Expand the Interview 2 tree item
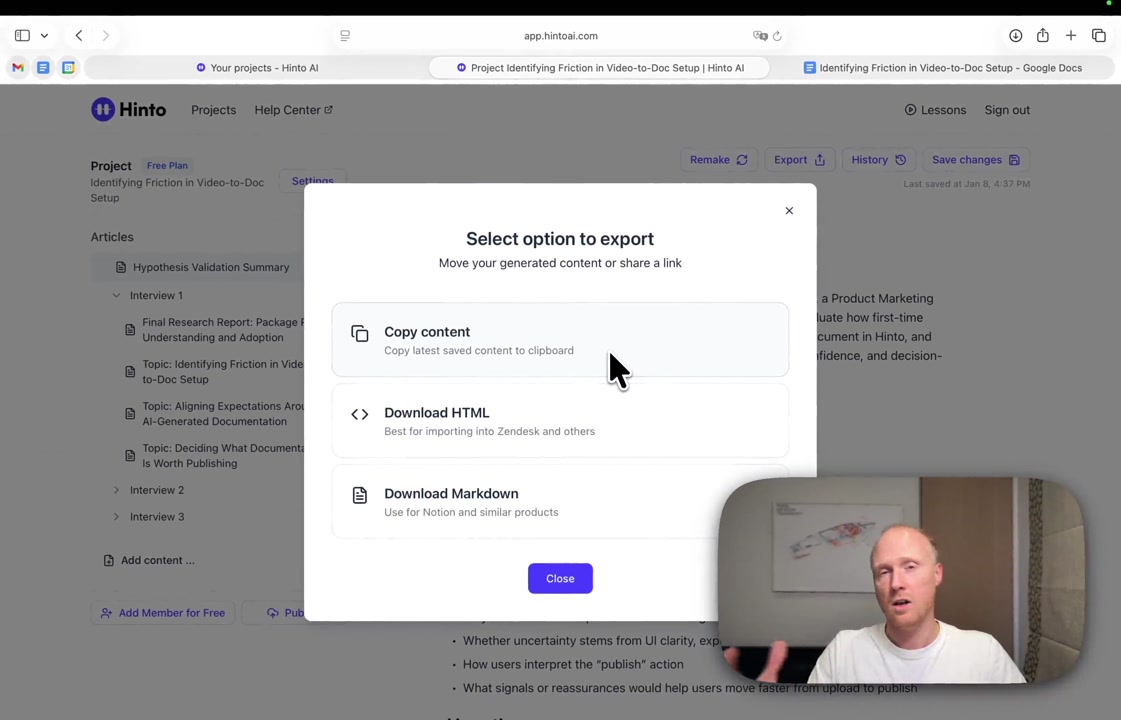Viewport: 1121px width, 720px height. [x=117, y=490]
